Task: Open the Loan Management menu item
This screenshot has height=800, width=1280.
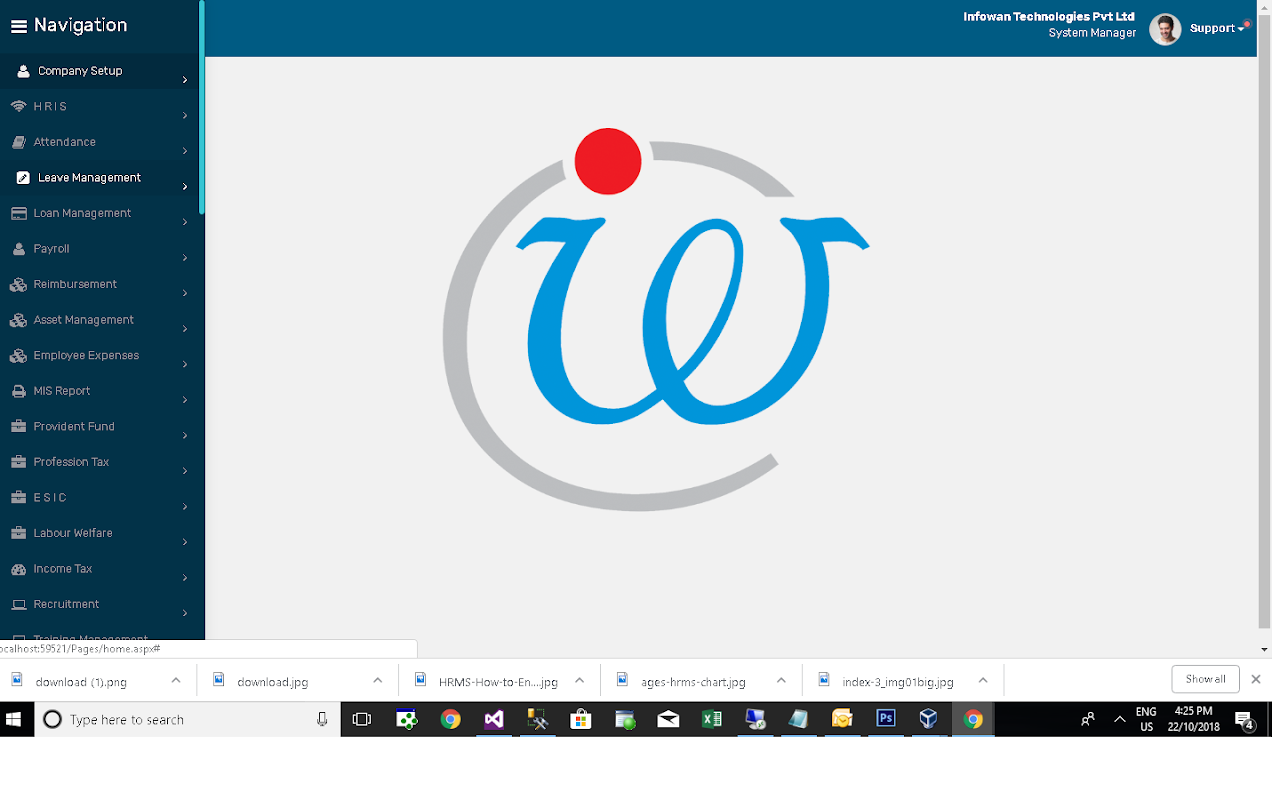Action: click(100, 213)
